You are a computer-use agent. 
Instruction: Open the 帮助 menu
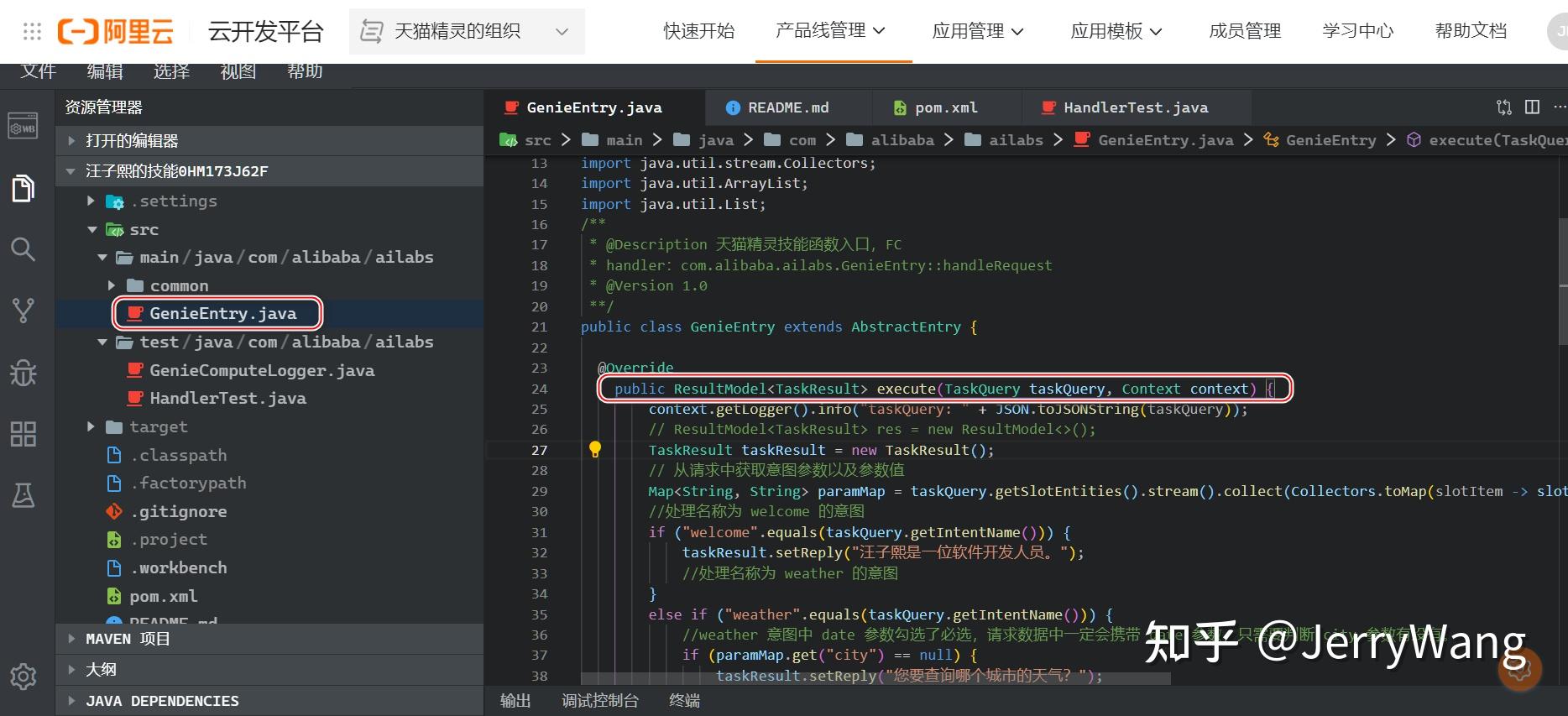pyautogui.click(x=305, y=71)
